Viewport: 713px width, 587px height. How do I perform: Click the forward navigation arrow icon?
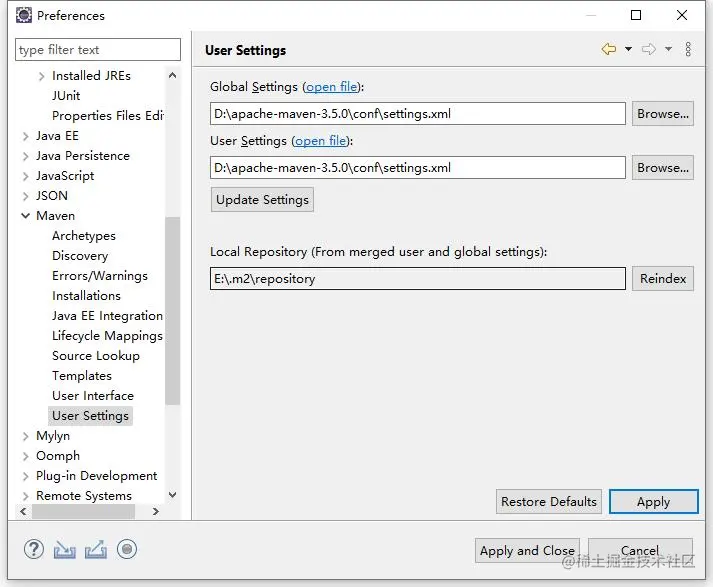pyautogui.click(x=649, y=49)
